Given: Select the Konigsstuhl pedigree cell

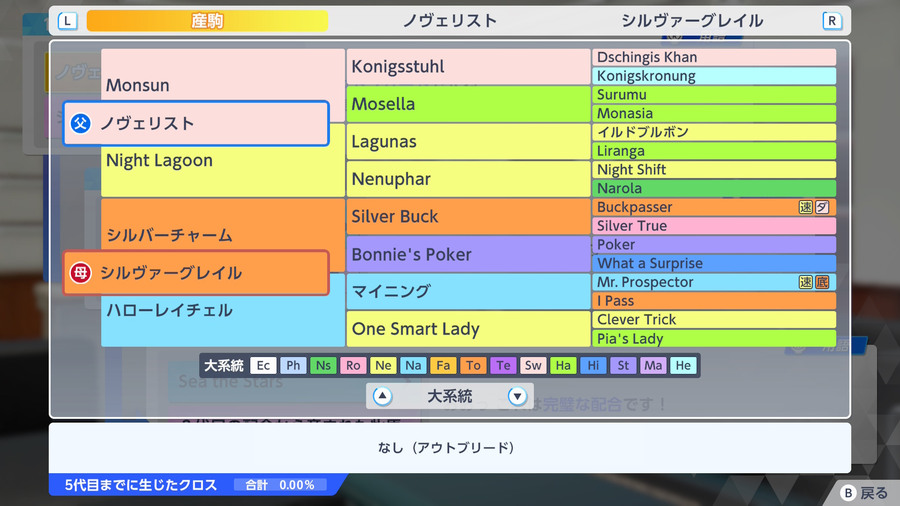Looking at the screenshot, I should (x=468, y=67).
